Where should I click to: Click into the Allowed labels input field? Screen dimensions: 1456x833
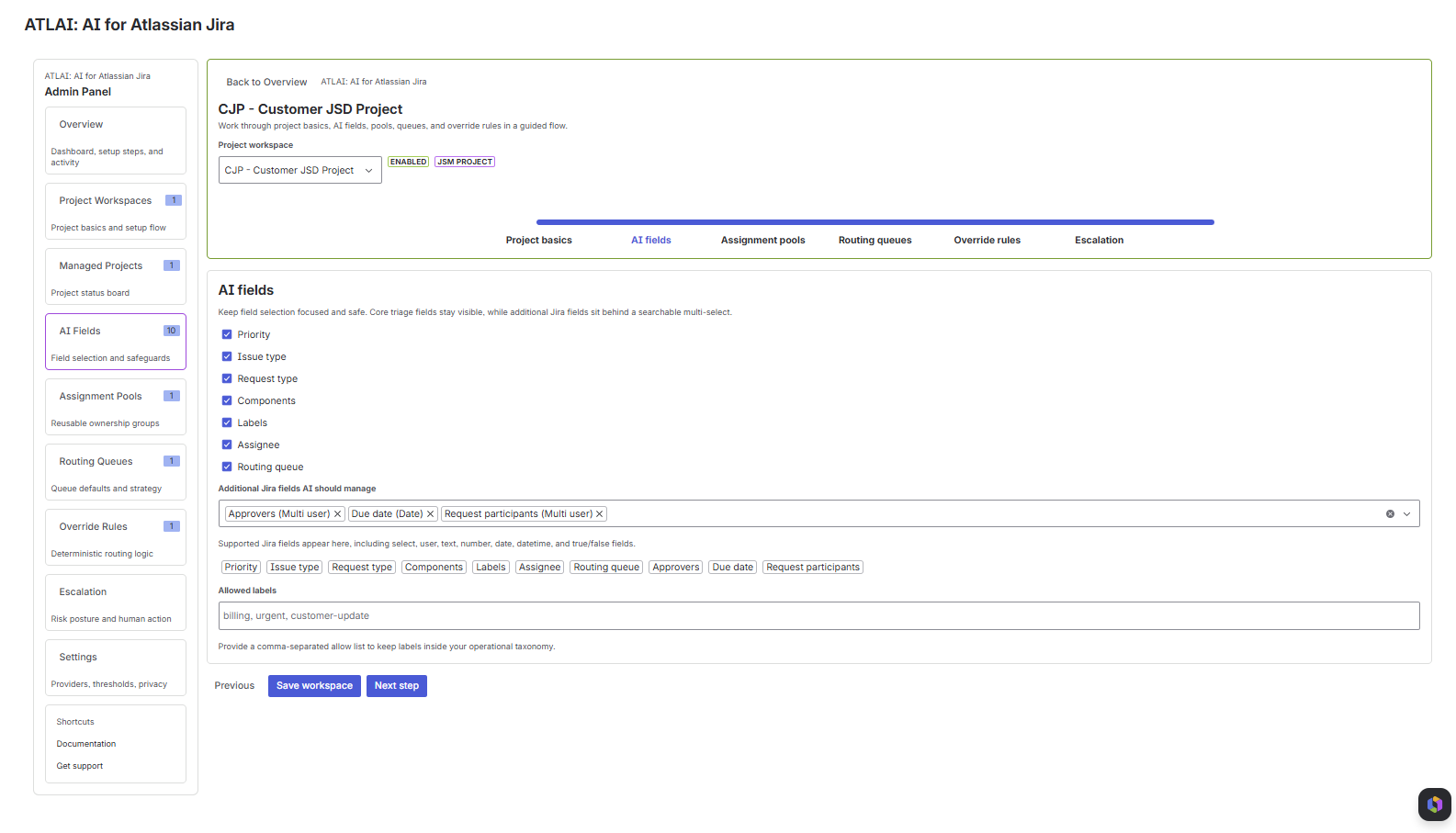pos(818,616)
